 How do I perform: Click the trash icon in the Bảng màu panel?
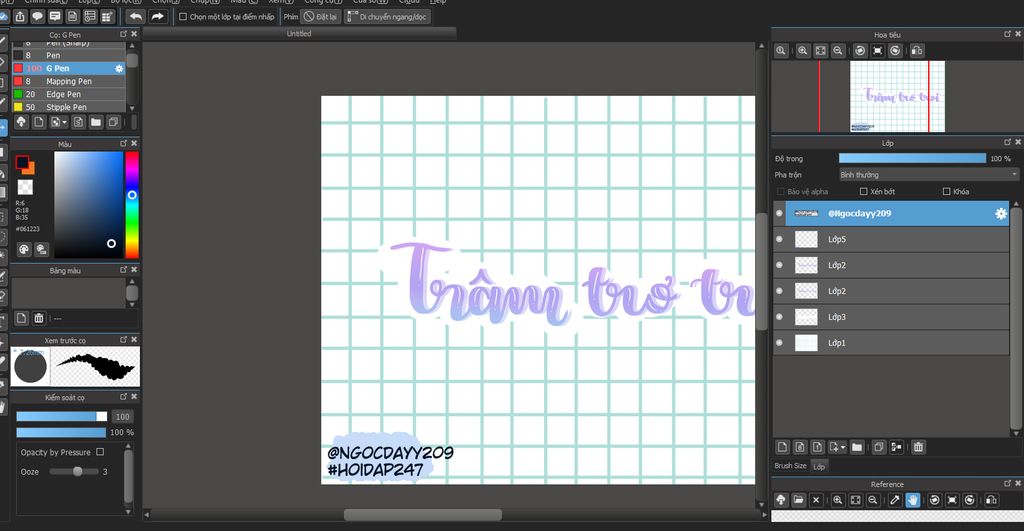pos(39,318)
